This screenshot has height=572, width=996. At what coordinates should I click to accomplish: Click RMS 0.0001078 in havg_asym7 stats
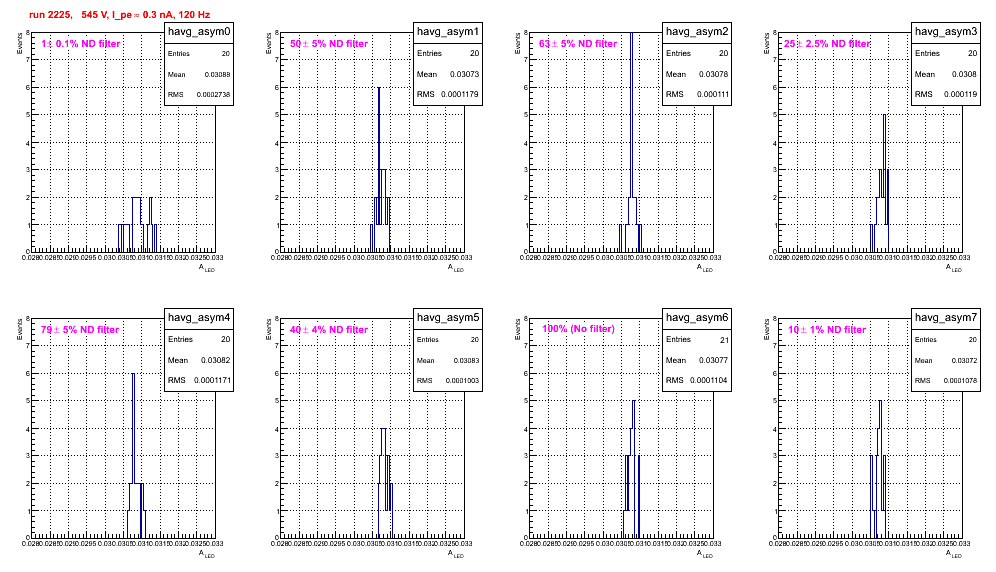pyautogui.click(x=946, y=381)
